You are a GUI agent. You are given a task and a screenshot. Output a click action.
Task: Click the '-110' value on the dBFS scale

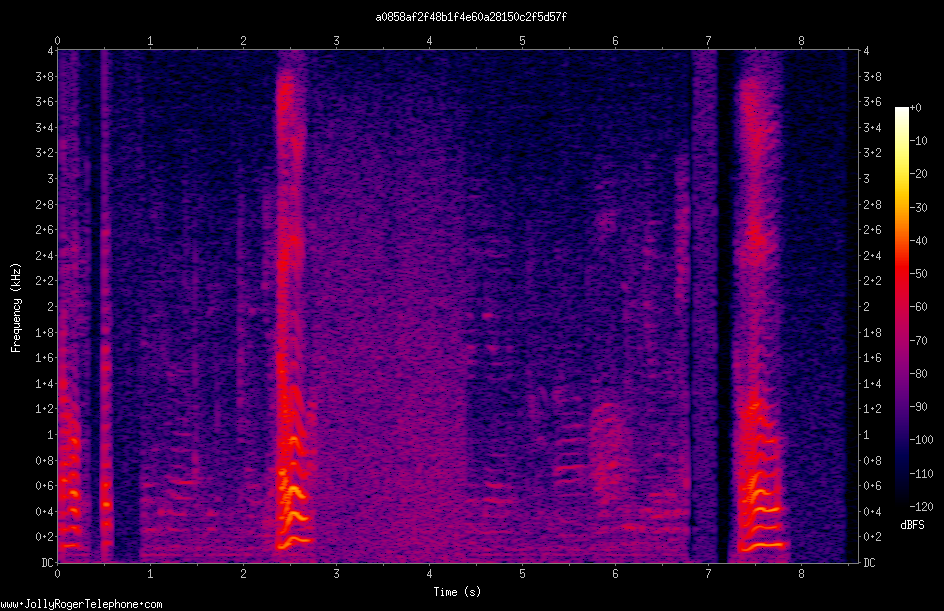[x=921, y=474]
